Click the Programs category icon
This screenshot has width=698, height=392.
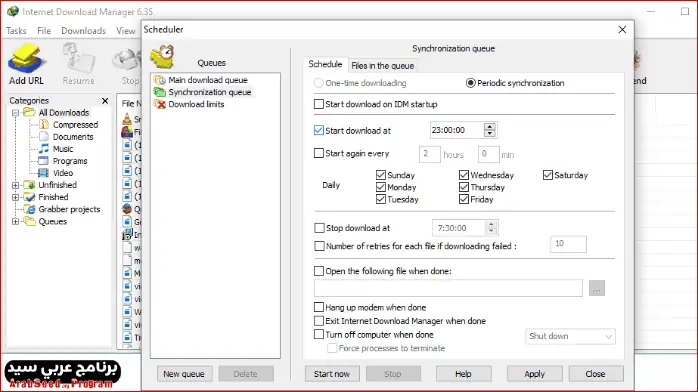coord(44,161)
